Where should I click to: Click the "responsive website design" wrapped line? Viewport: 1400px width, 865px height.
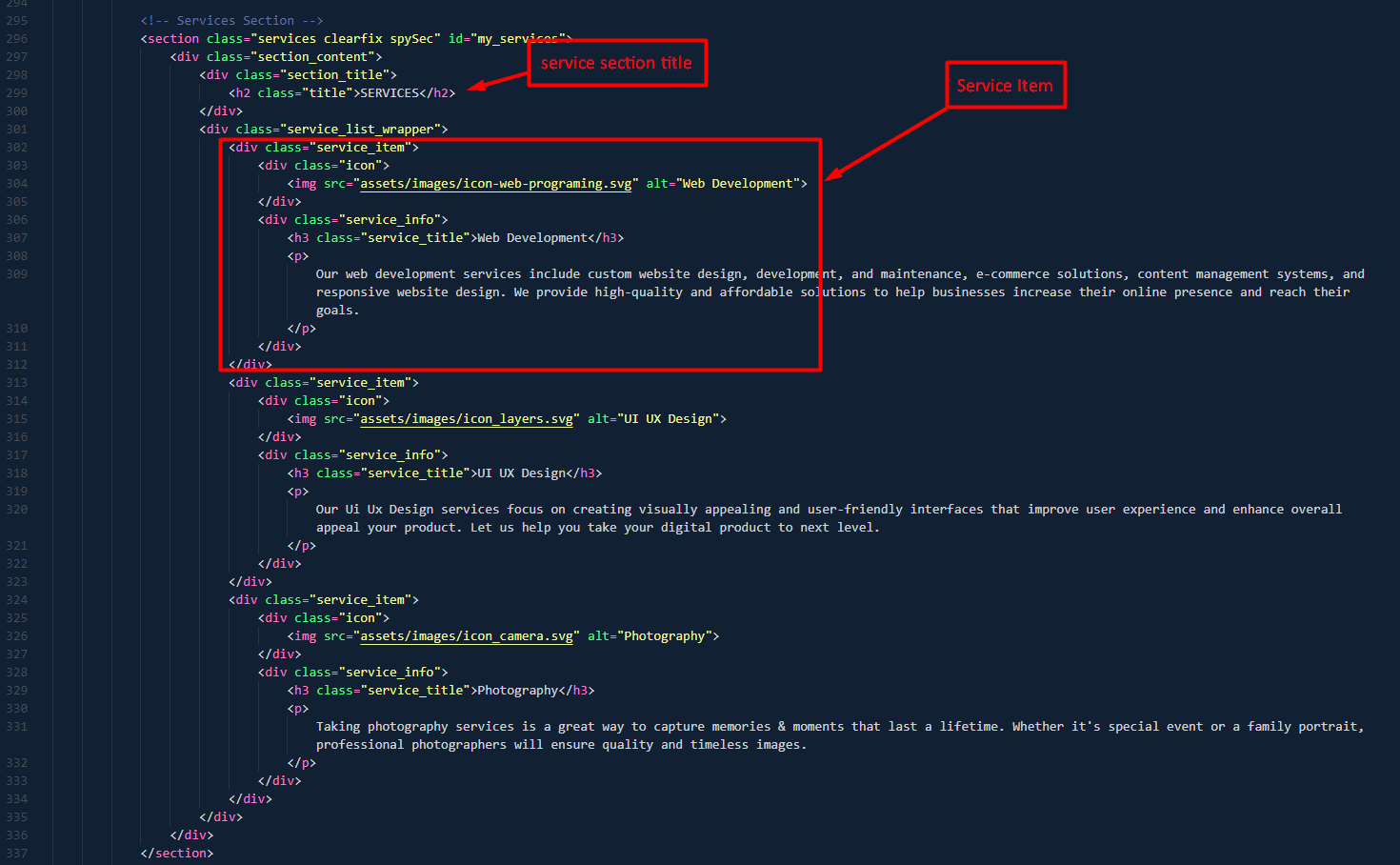point(833,292)
